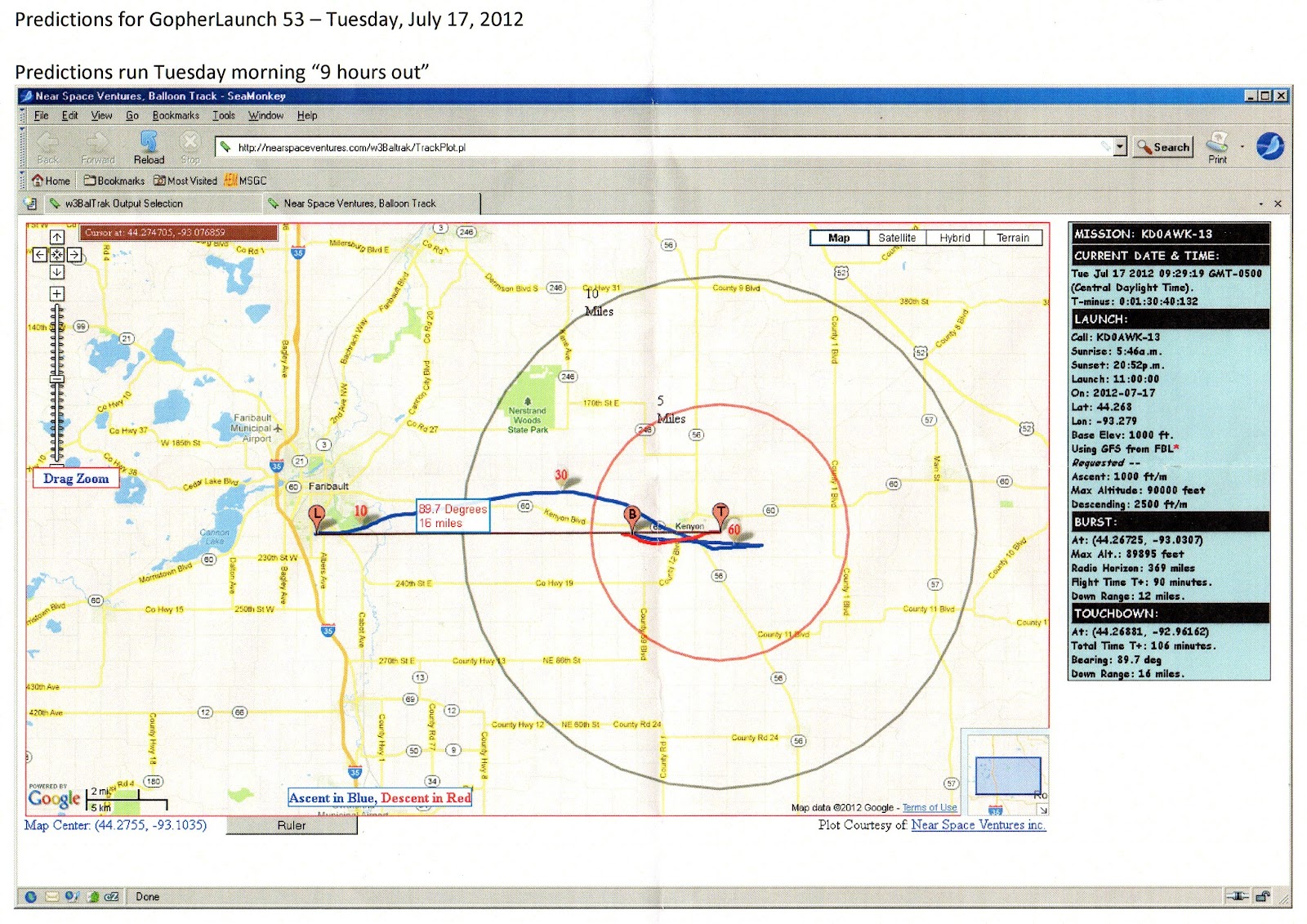Open the Window menu

[x=265, y=115]
